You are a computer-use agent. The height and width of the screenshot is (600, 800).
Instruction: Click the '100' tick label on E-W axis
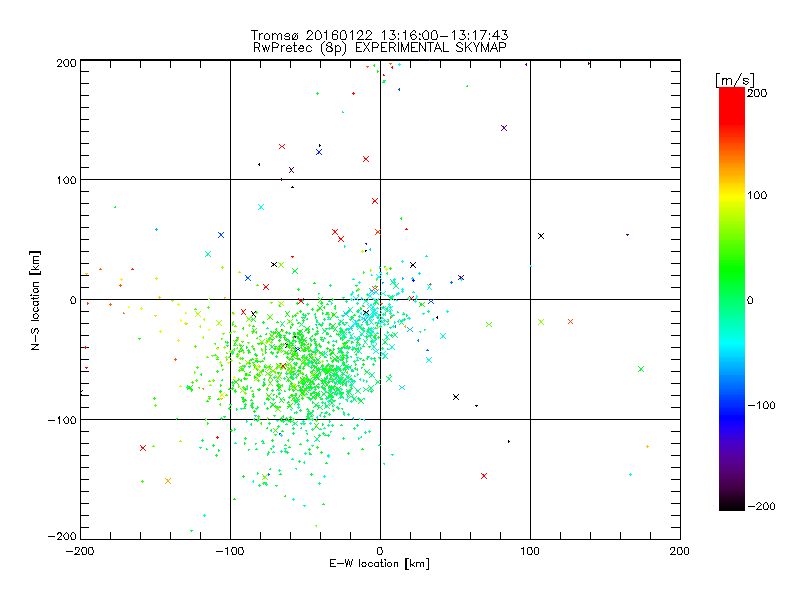point(530,551)
